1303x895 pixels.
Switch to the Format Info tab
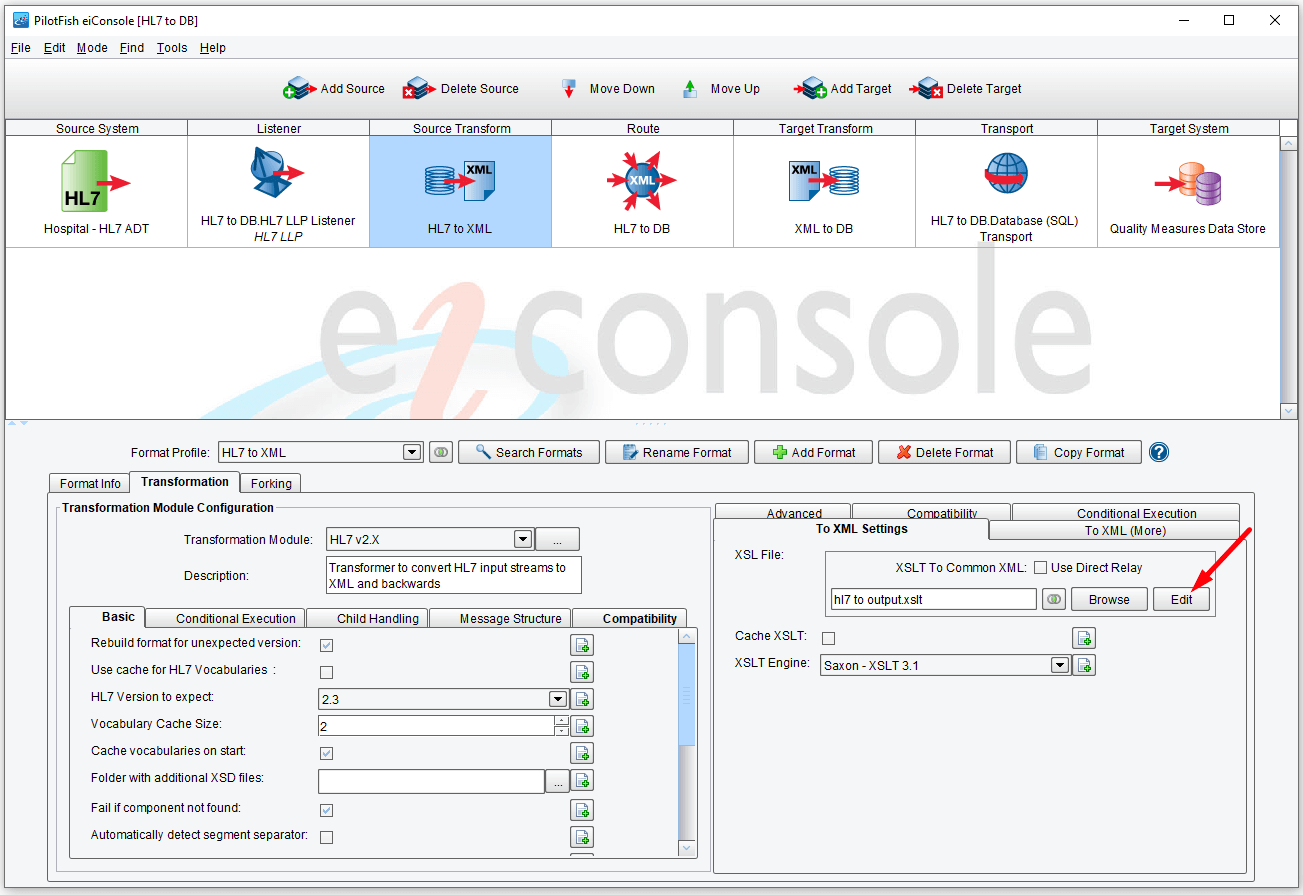pos(90,483)
